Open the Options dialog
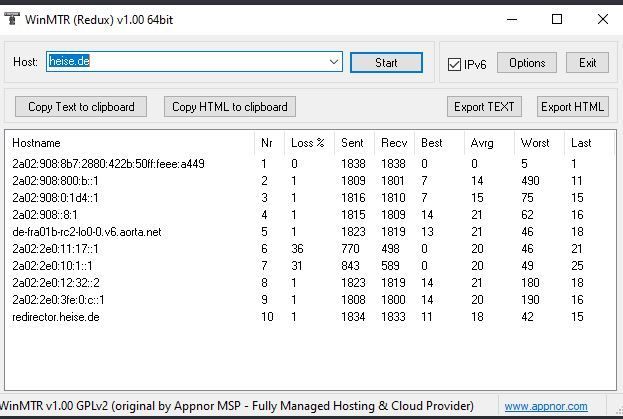 (x=526, y=63)
